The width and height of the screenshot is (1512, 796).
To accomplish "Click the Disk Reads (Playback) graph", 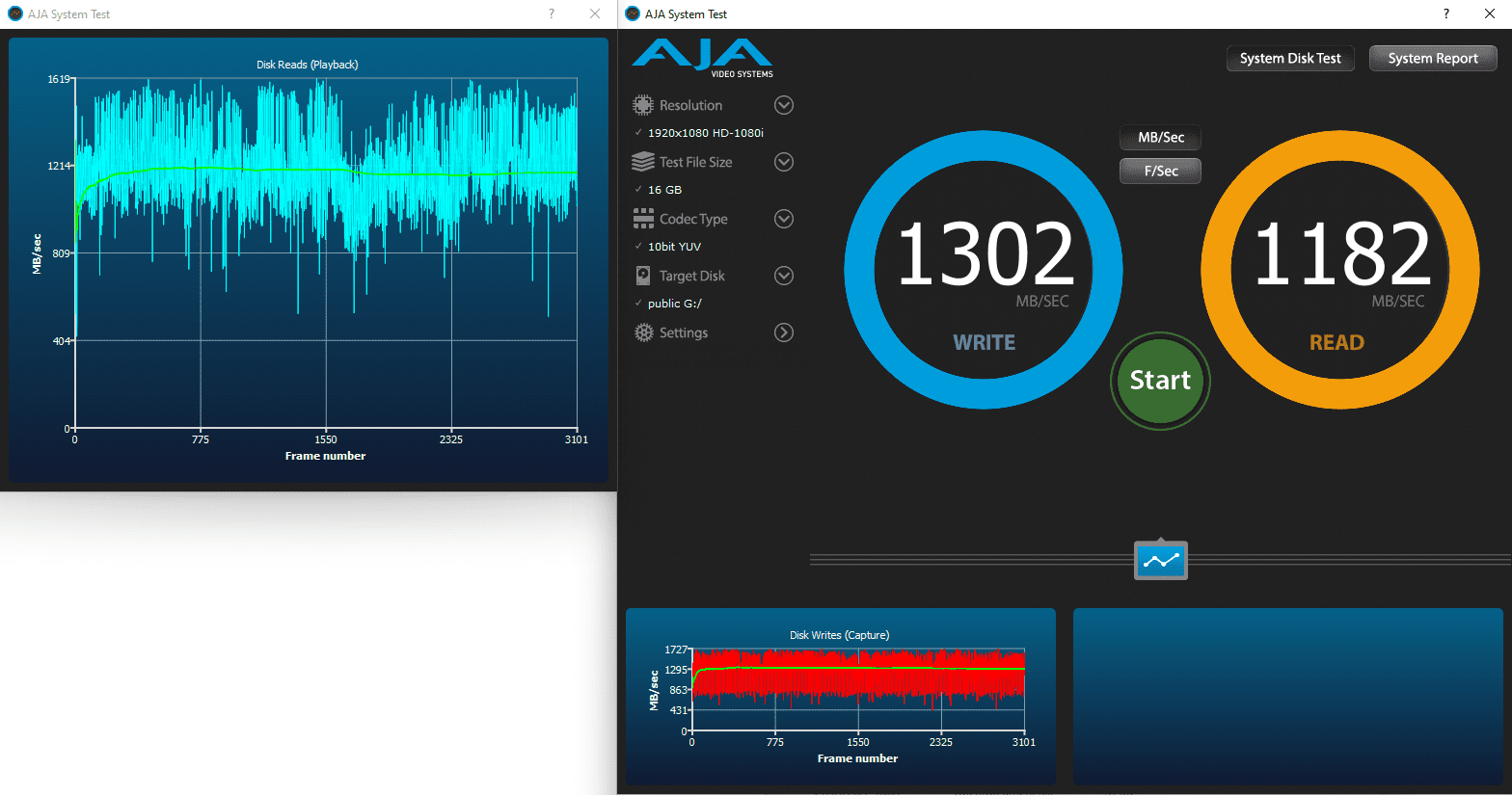I will (309, 260).
